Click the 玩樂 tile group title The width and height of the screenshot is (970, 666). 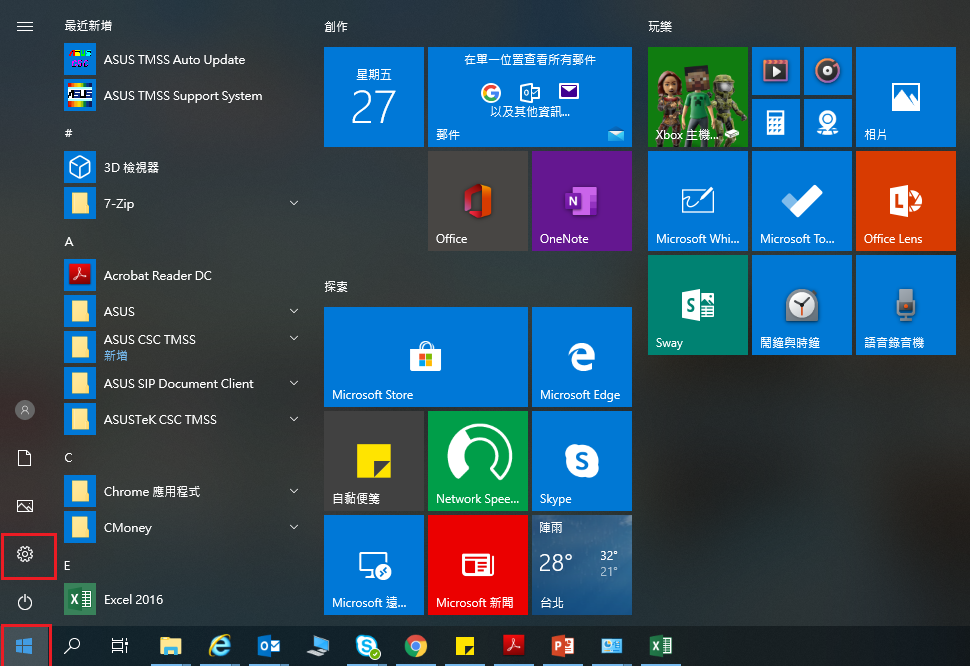pos(660,27)
